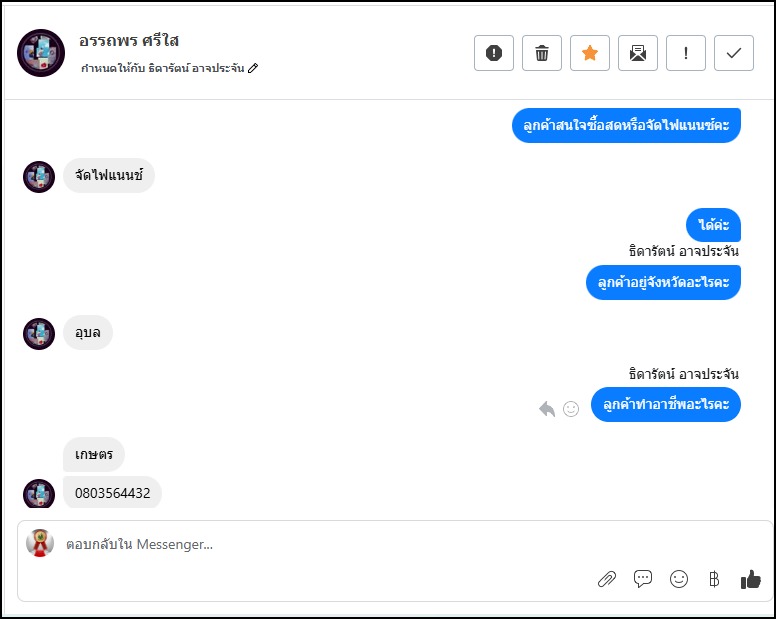This screenshot has width=776, height=619.
Task: Open saved replies speech bubble icon
Action: pos(643,579)
